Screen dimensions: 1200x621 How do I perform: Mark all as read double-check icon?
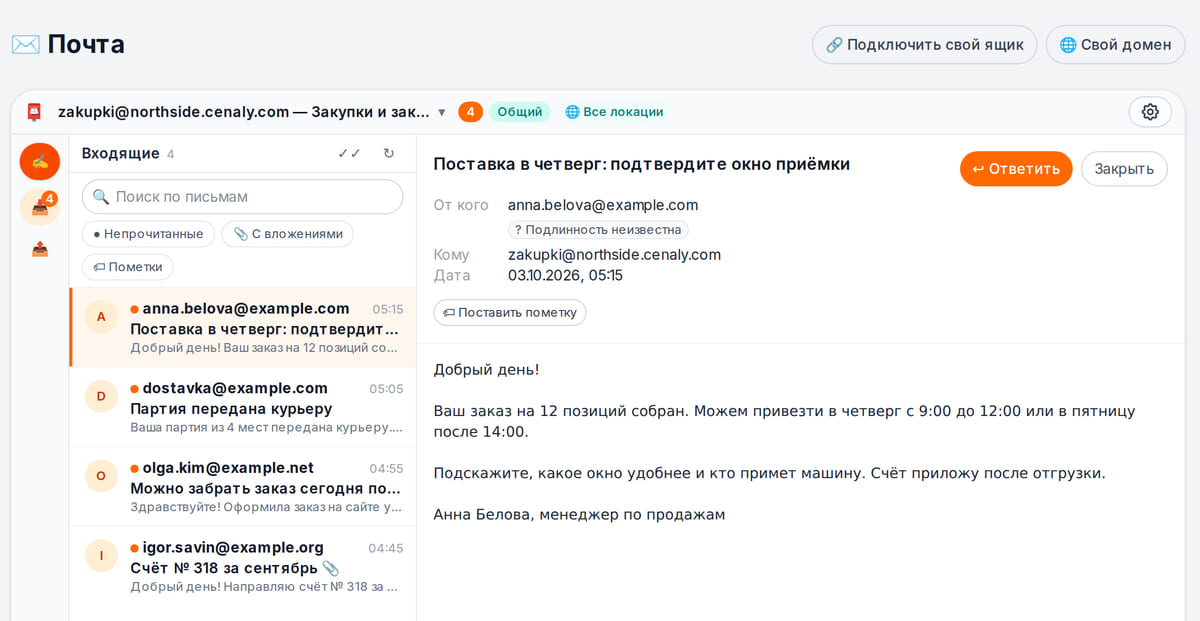349,153
